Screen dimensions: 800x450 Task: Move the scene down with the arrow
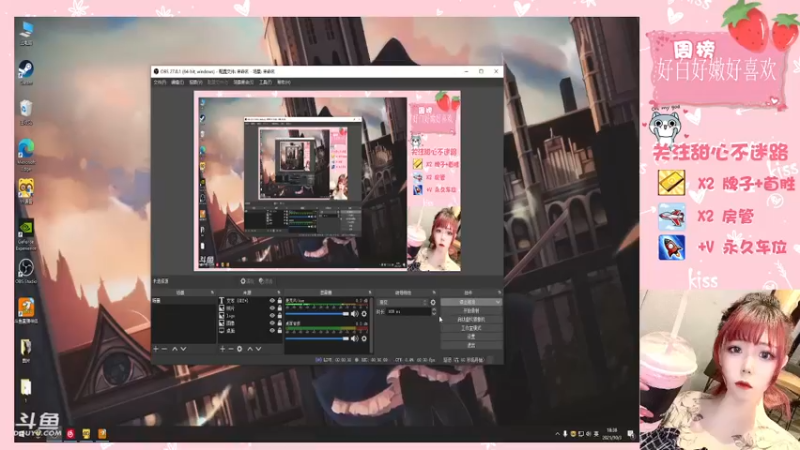point(184,349)
